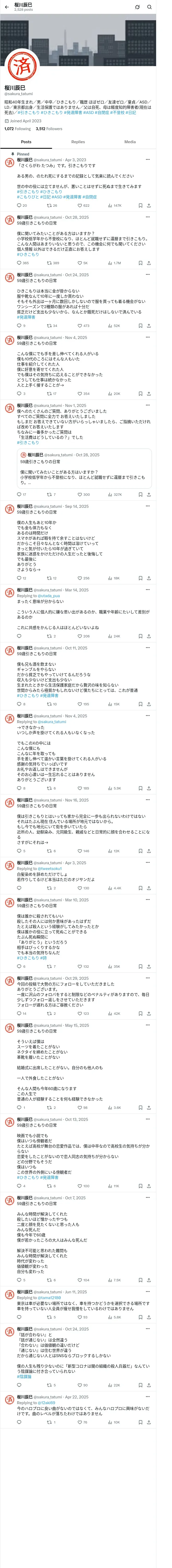The width and height of the screenshot is (172, 1568).
Task: Repost the Oct 28, 2025 post
Action: pyautogui.click(x=53, y=263)
